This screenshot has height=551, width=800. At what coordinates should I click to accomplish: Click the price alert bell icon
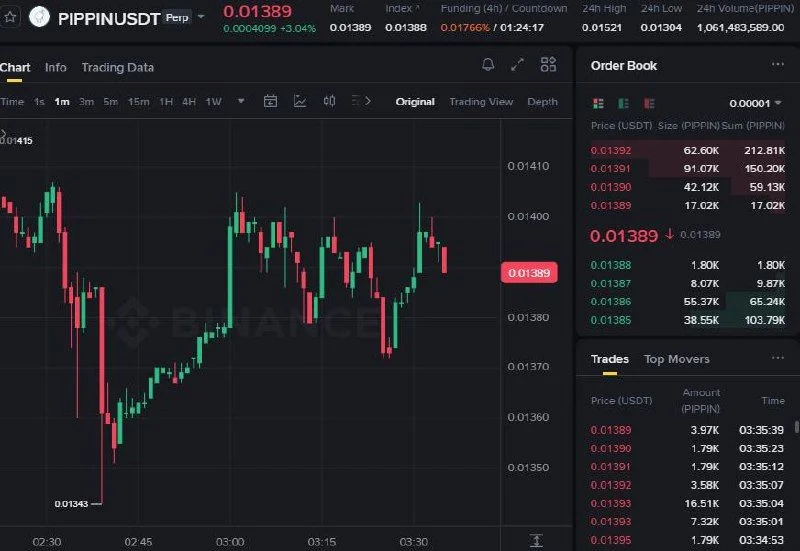488,64
